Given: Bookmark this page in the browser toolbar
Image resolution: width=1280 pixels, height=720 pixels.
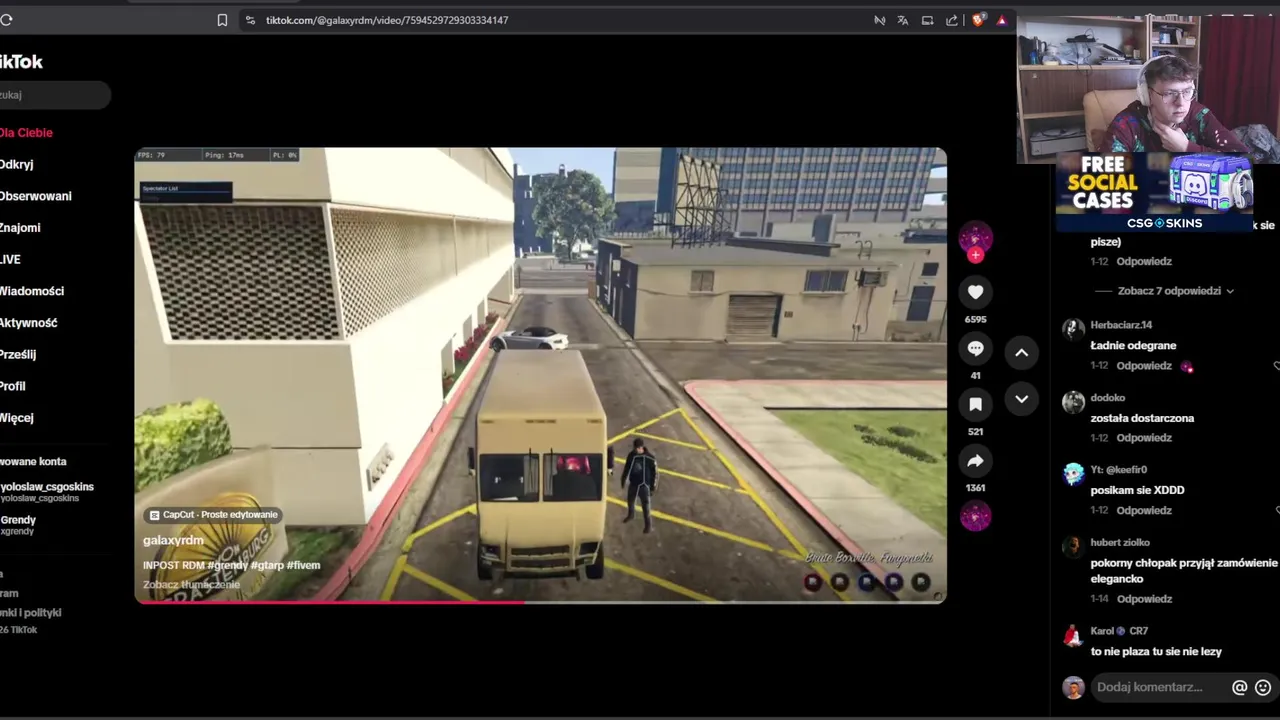Looking at the screenshot, I should [x=222, y=20].
